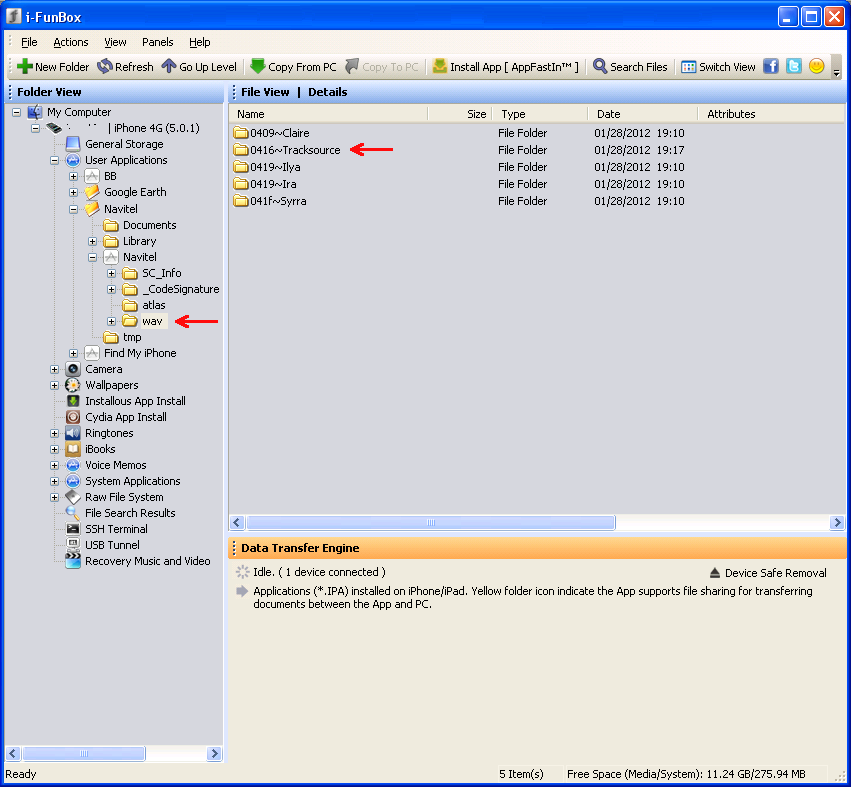The height and width of the screenshot is (787, 851).
Task: Switch to the Details tab
Action: click(327, 92)
